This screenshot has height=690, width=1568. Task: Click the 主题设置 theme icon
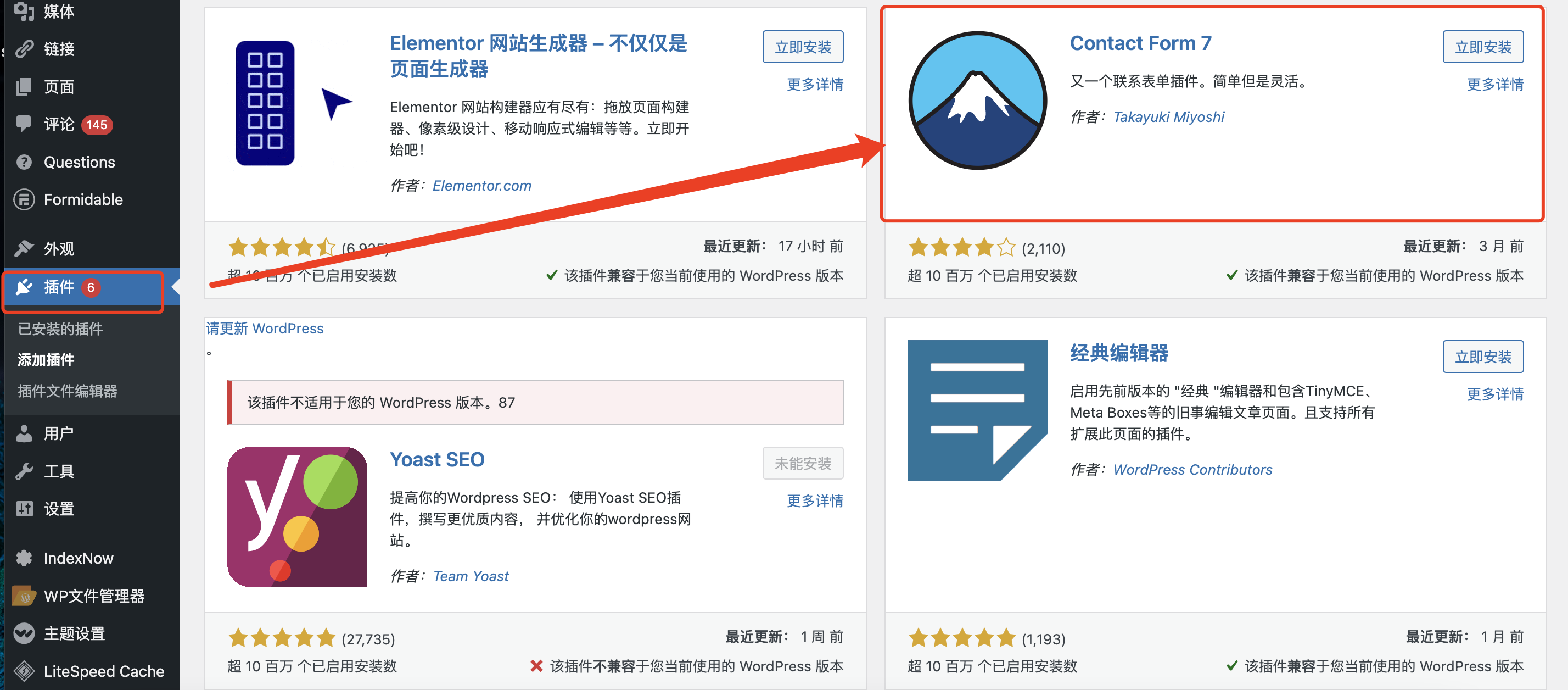24,633
